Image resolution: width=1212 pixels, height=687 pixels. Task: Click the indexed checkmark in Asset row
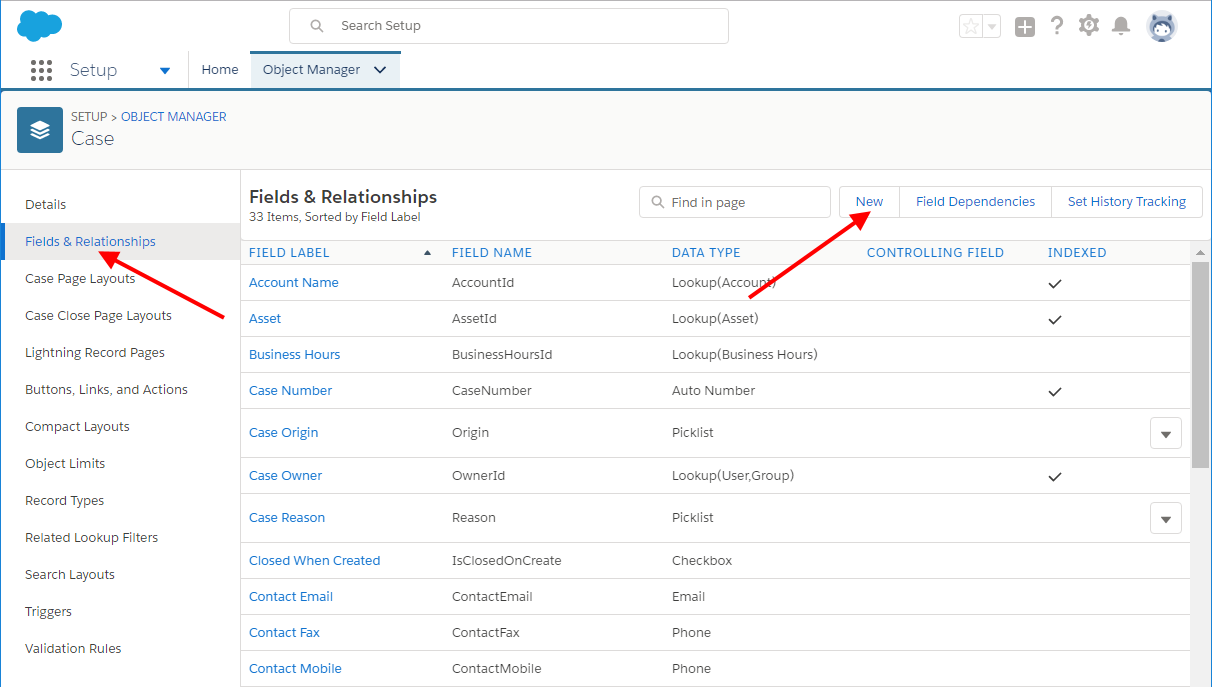click(1054, 320)
